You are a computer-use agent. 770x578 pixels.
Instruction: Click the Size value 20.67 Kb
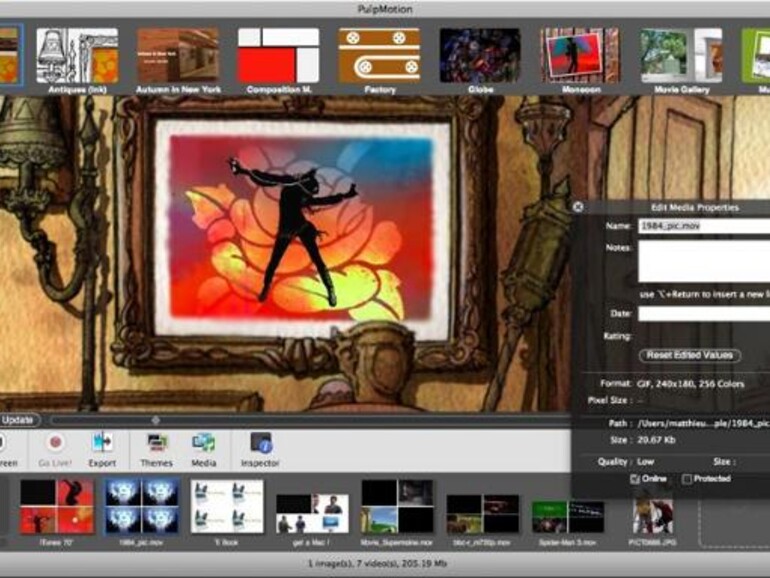pos(656,440)
